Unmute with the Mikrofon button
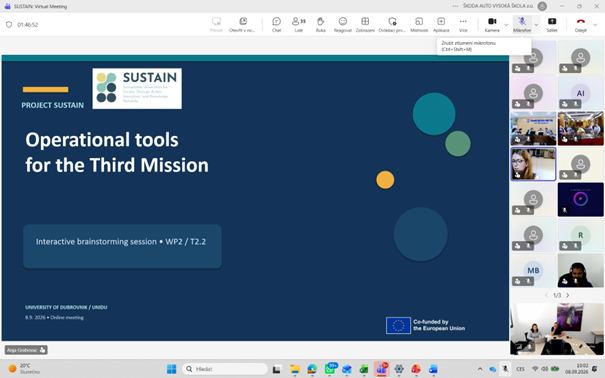 click(x=522, y=24)
